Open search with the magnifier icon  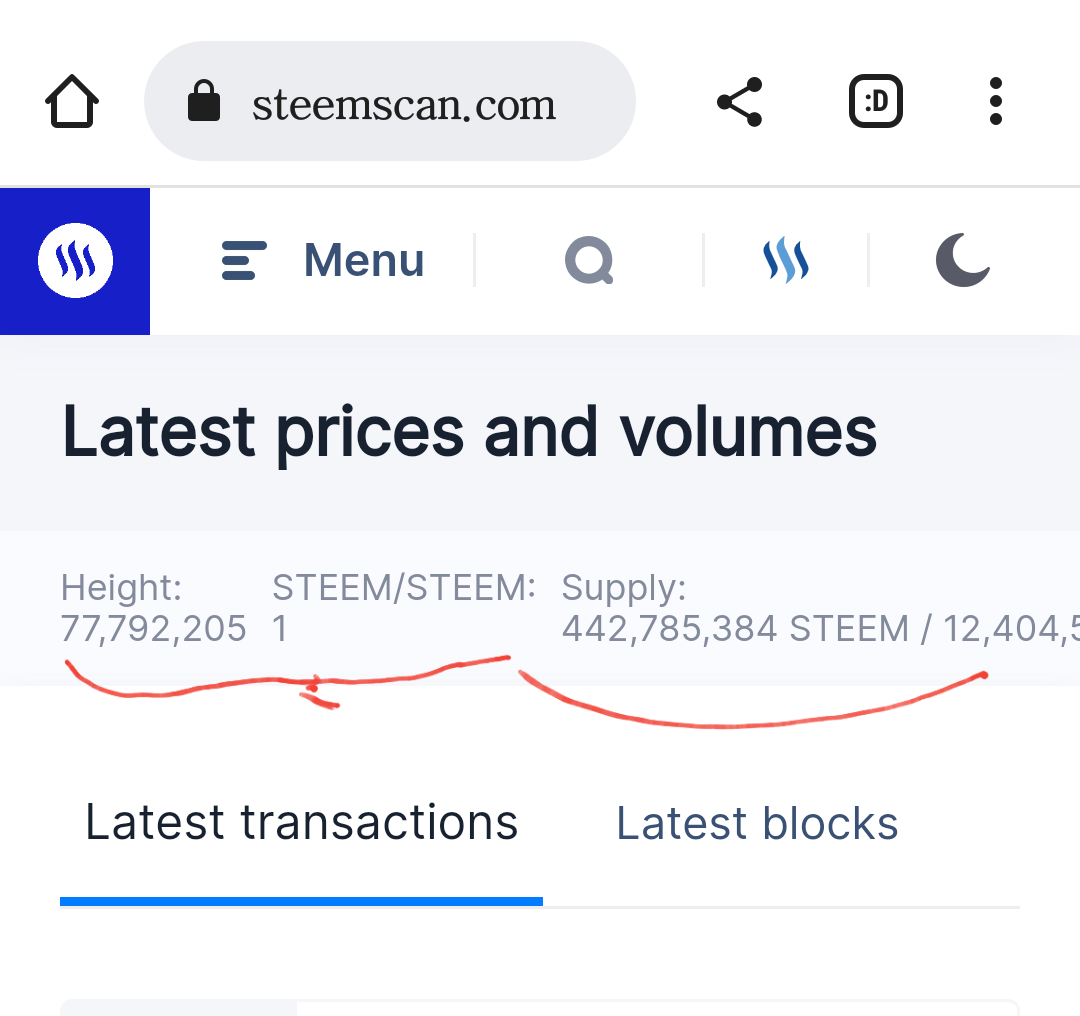pos(589,262)
